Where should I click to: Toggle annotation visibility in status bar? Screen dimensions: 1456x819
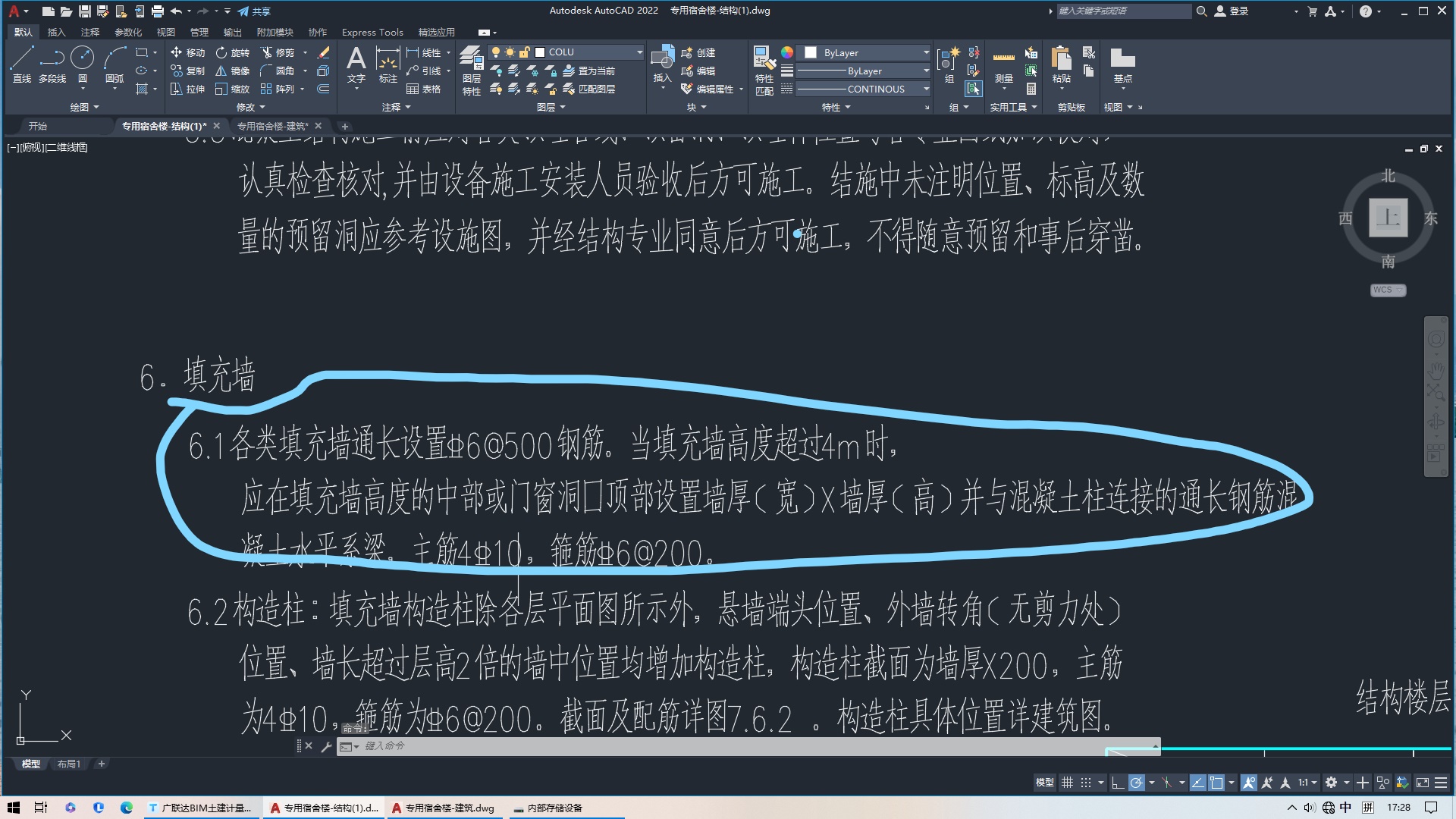coord(1248,783)
